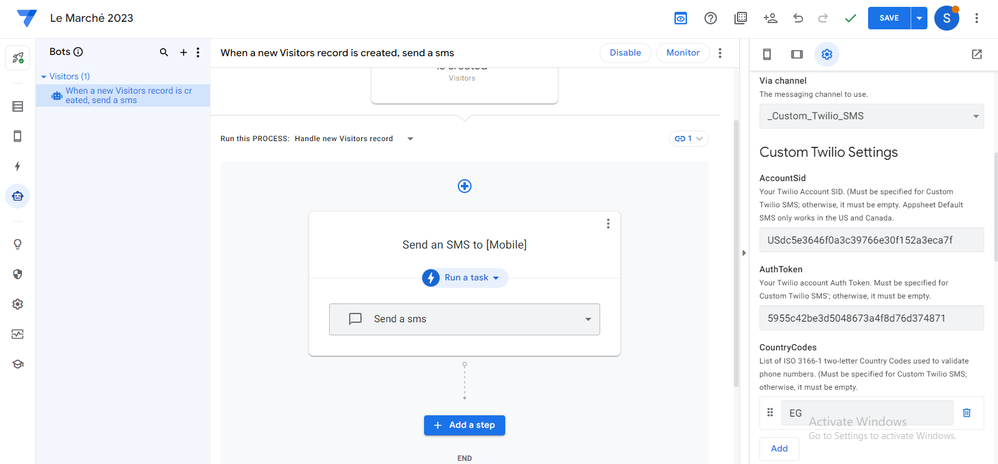This screenshot has width=998, height=464.
Task: Open the Data section in sidebar
Action: (x=17, y=106)
